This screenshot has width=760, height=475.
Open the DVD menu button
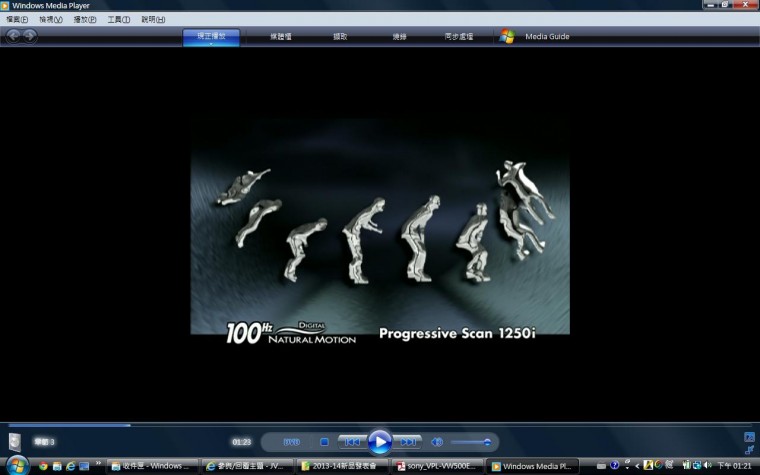(x=291, y=441)
